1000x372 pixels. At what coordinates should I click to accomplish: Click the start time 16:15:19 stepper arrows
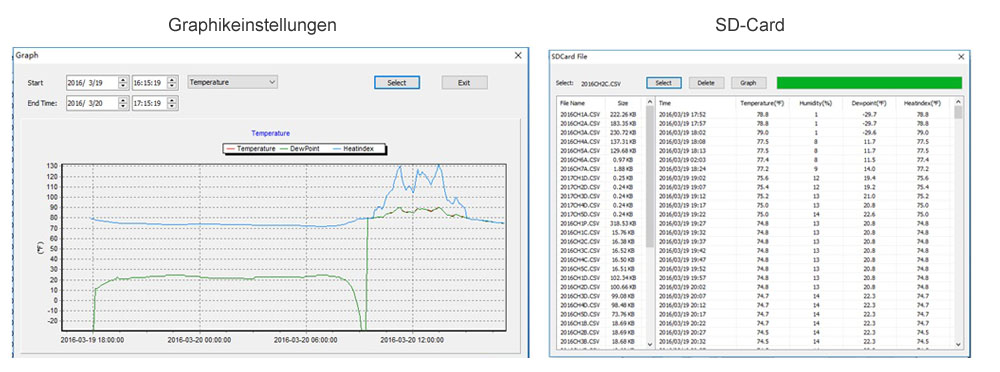click(x=172, y=82)
